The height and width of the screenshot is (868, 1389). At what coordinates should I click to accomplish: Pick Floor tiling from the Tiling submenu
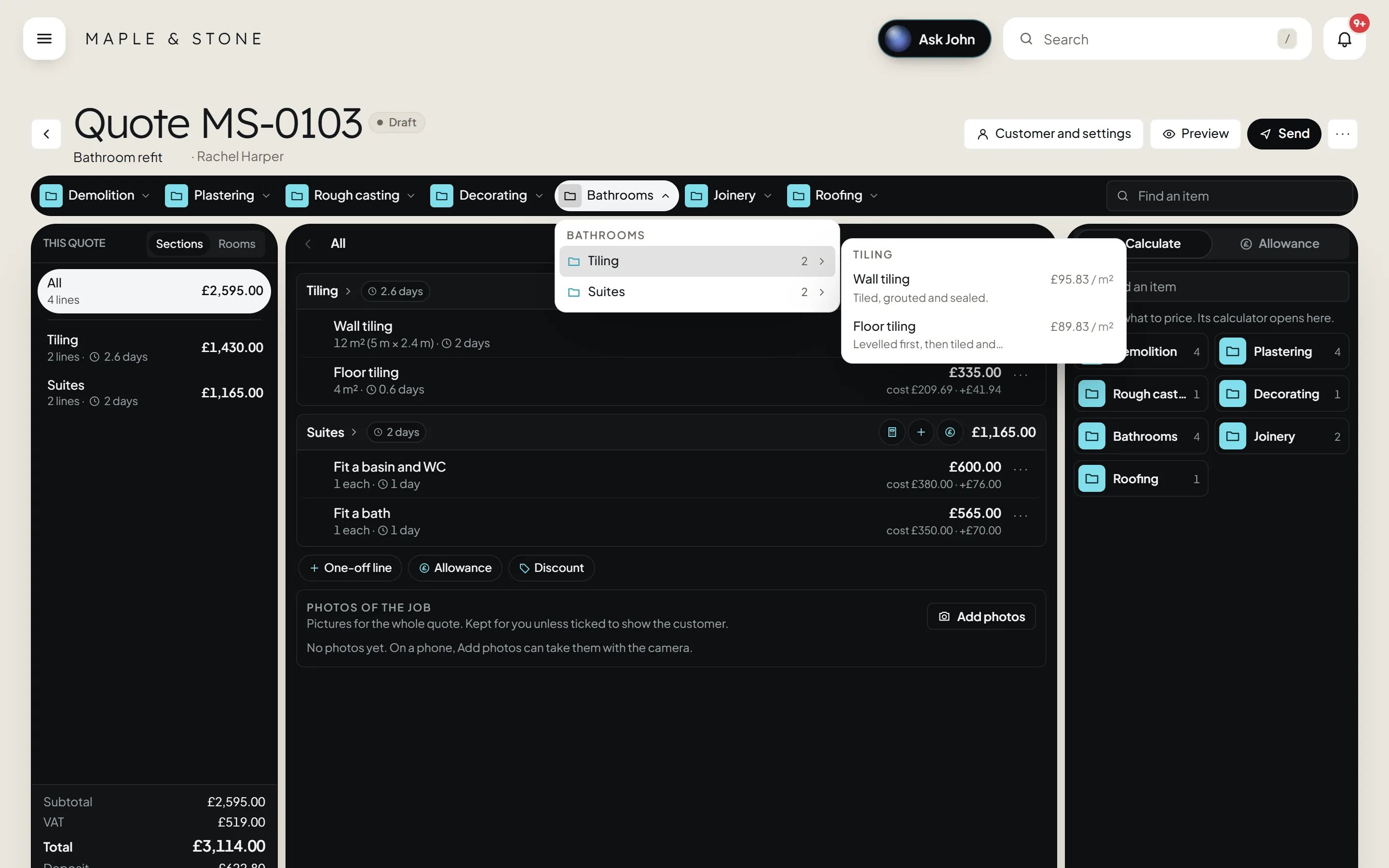(982, 335)
